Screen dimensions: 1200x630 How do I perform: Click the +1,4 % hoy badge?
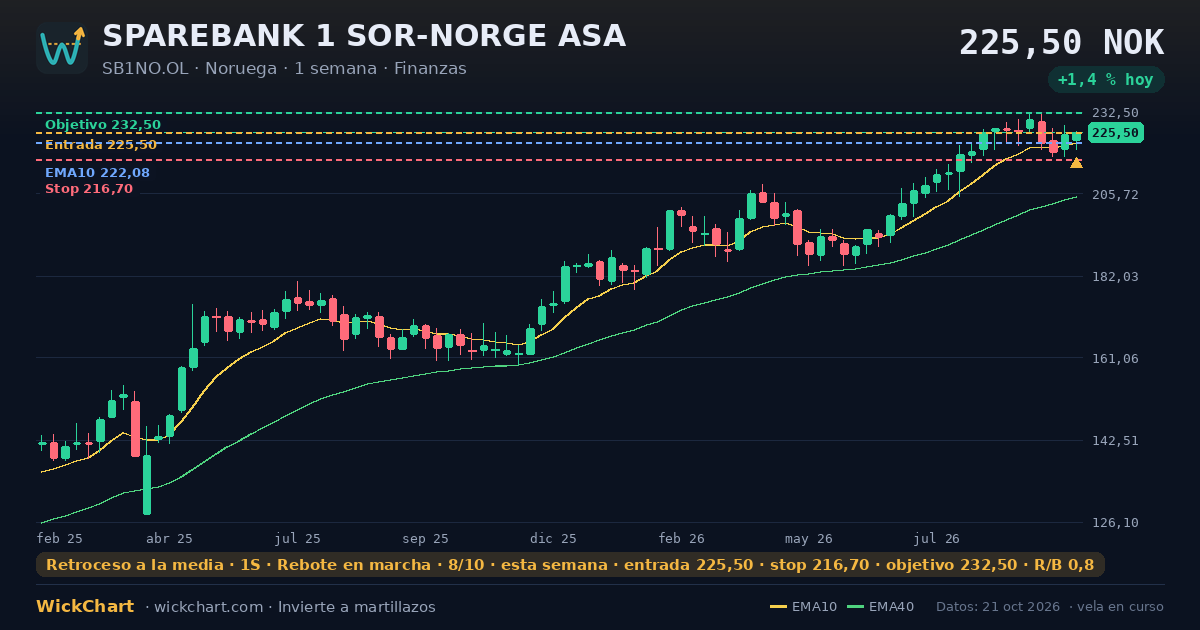point(1106,79)
